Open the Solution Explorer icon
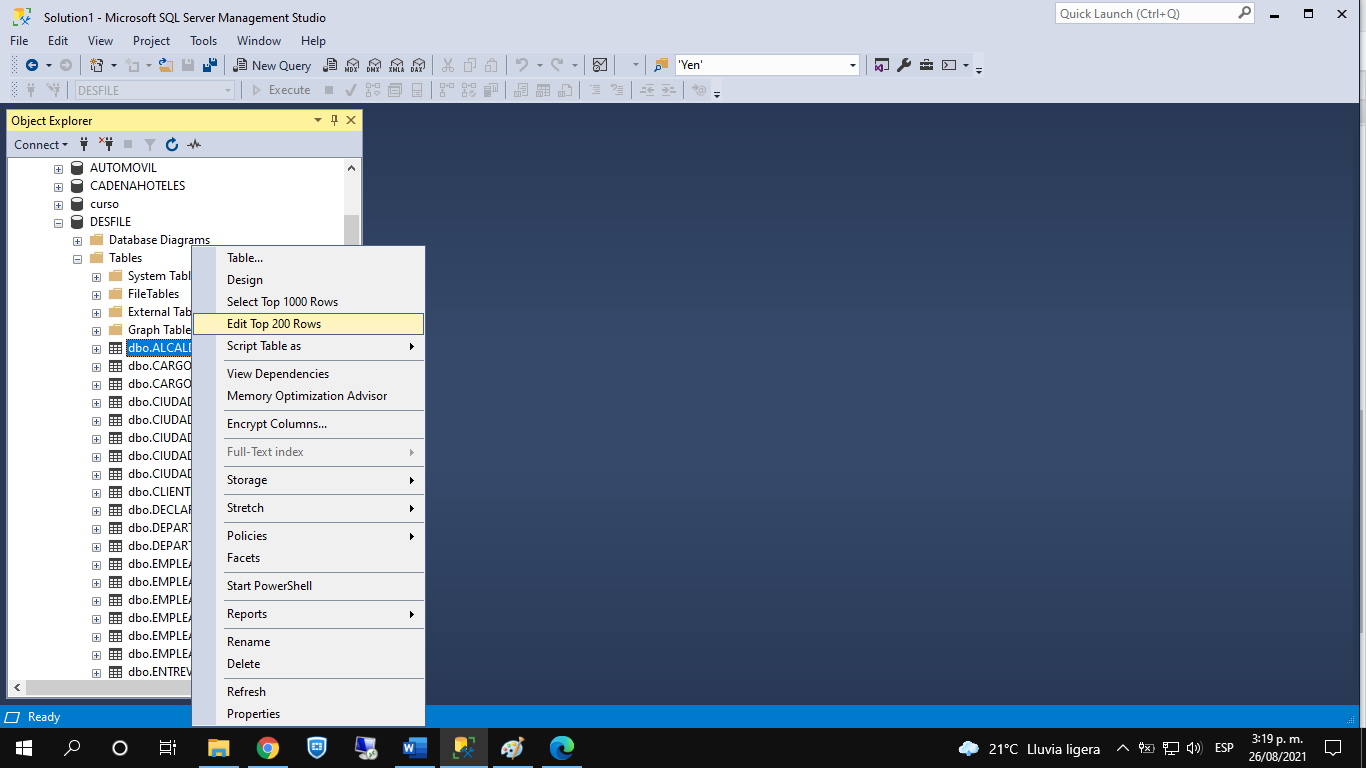 click(x=882, y=65)
